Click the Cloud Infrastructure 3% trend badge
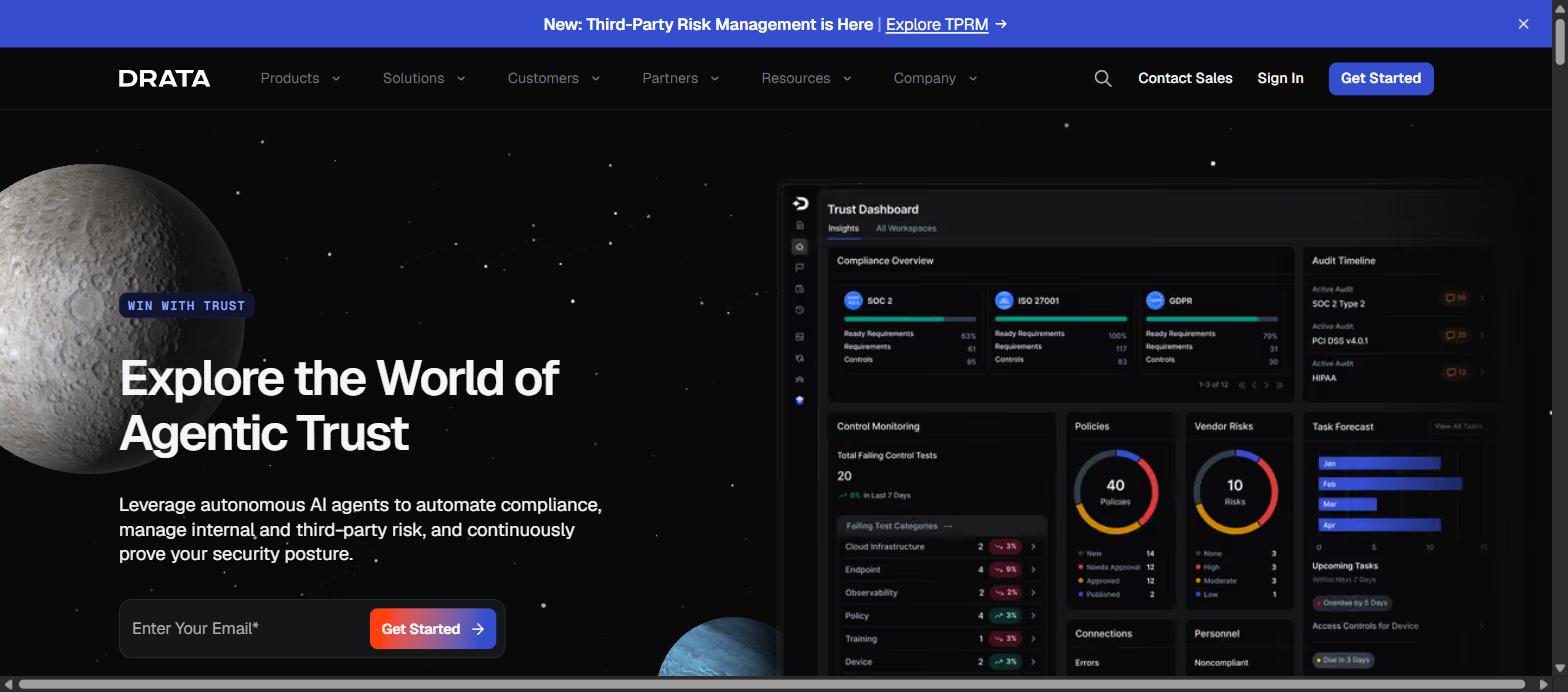This screenshot has width=1568, height=692. [1005, 547]
